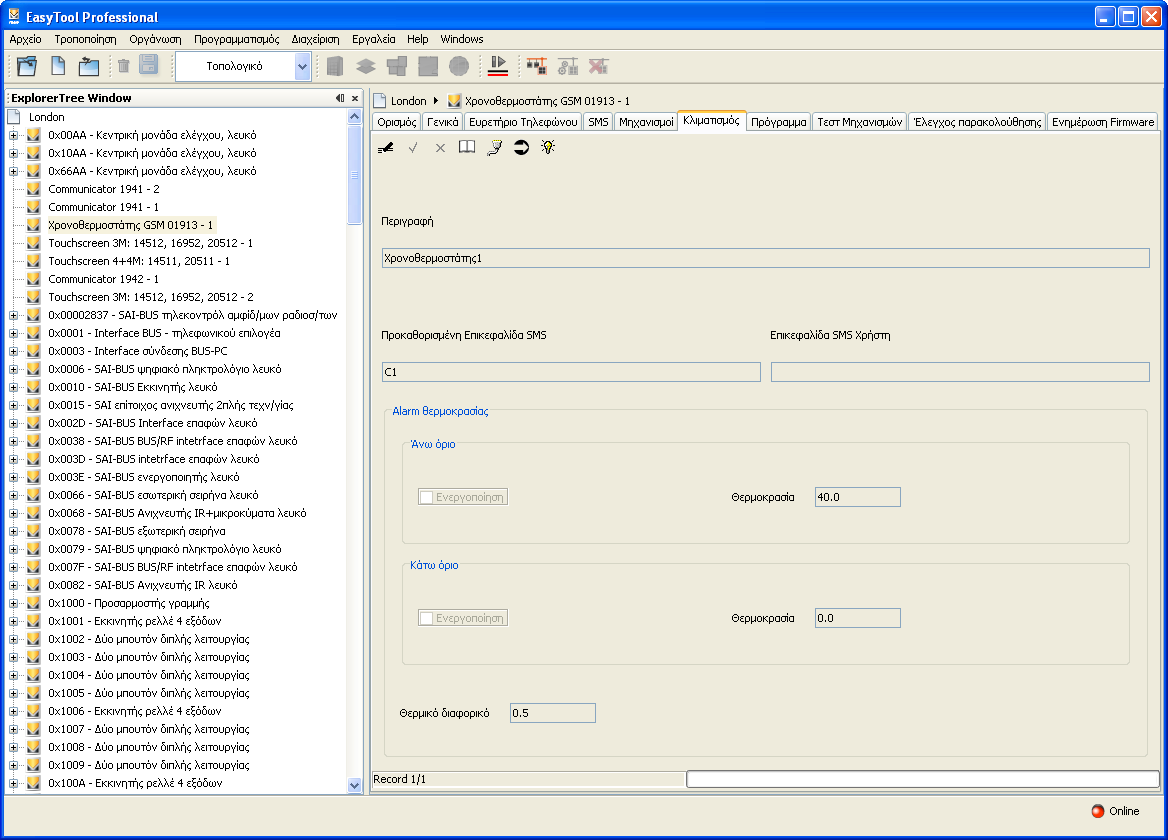Click the London breadcrumb above the tabs

pos(408,101)
